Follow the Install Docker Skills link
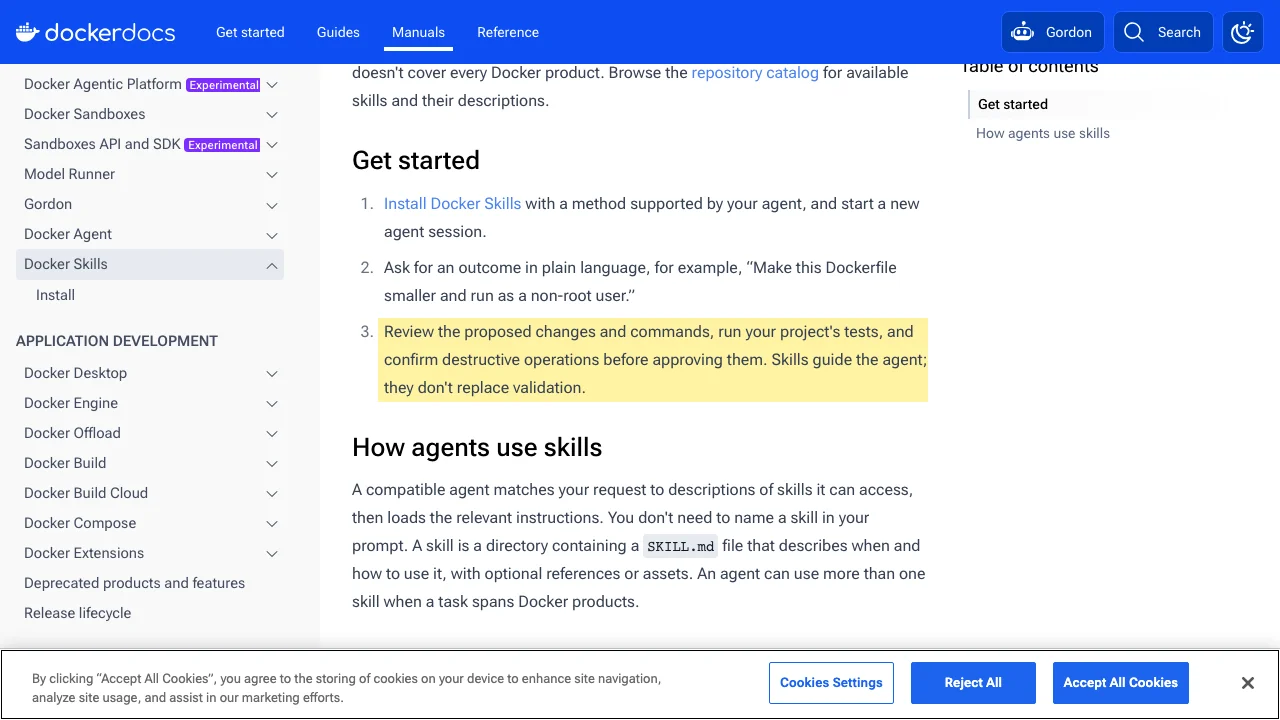Viewport: 1280px width, 720px height. [452, 204]
